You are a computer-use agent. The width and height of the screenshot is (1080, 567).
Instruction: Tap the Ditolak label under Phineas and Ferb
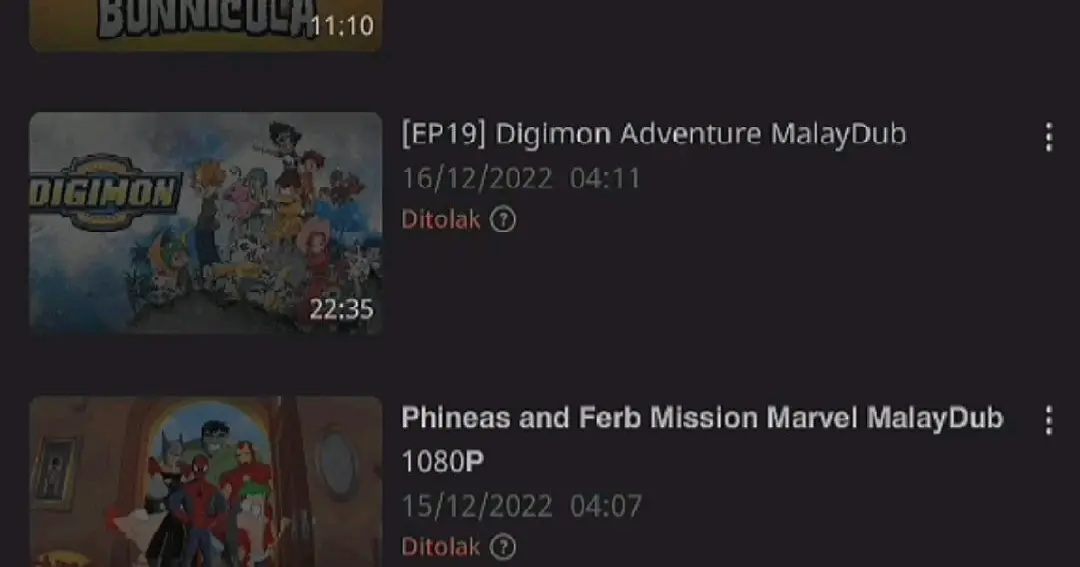[441, 547]
